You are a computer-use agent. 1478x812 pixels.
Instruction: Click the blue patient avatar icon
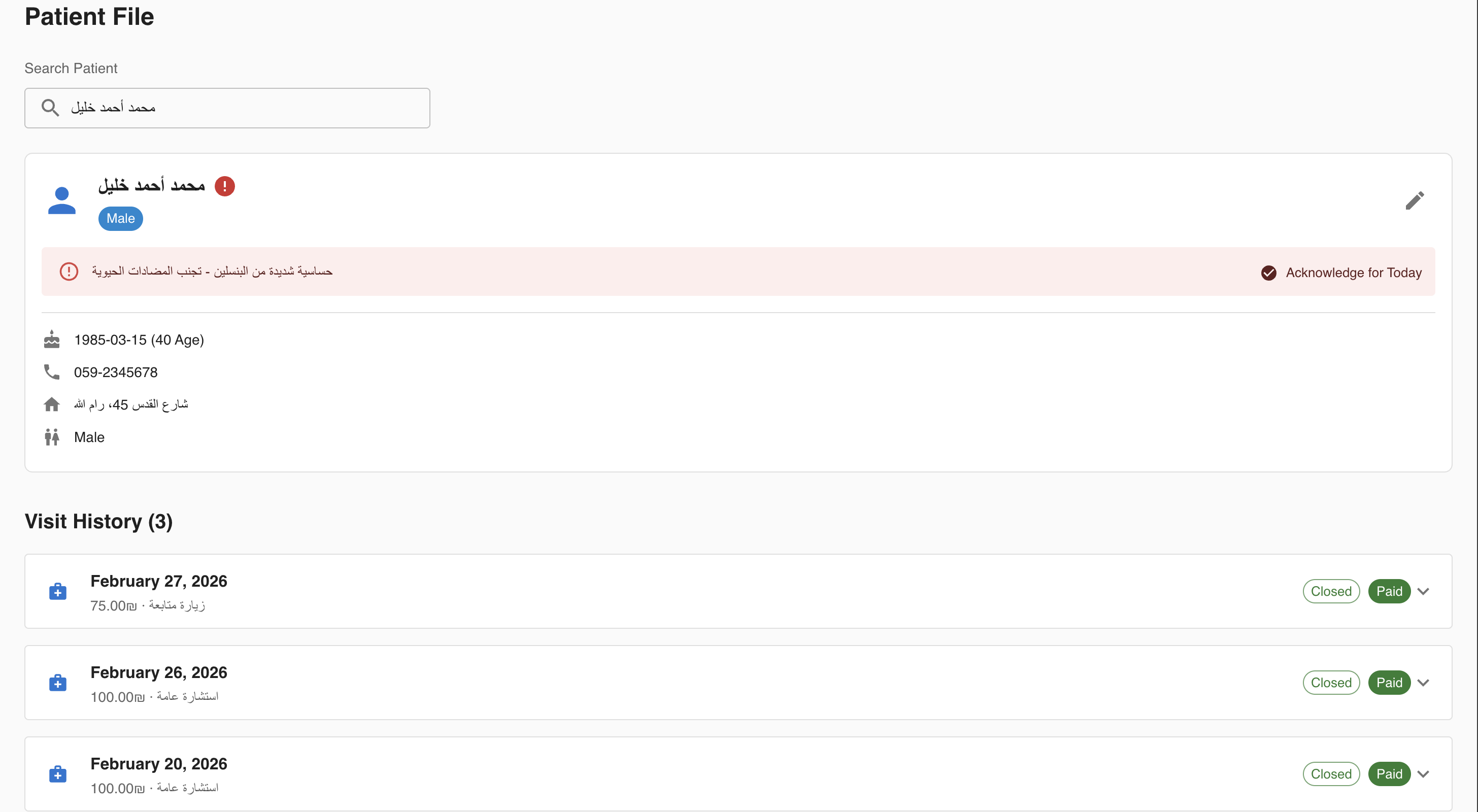pyautogui.click(x=61, y=200)
